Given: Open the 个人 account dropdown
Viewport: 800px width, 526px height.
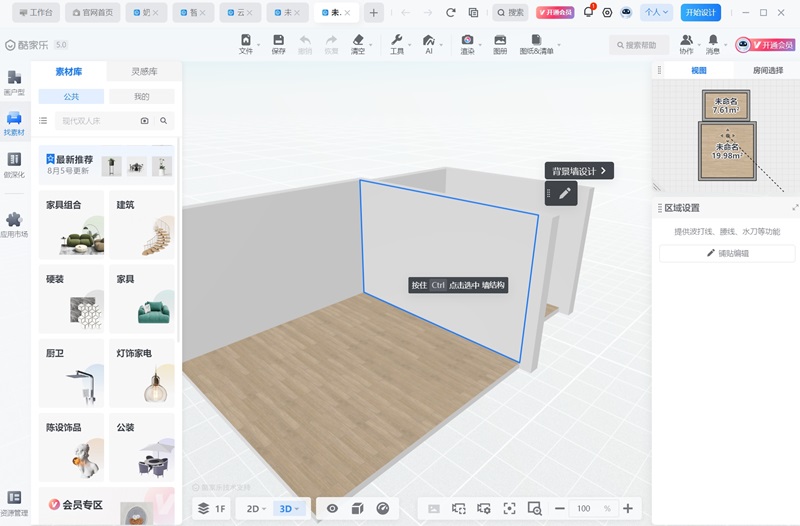Looking at the screenshot, I should click(x=656, y=13).
